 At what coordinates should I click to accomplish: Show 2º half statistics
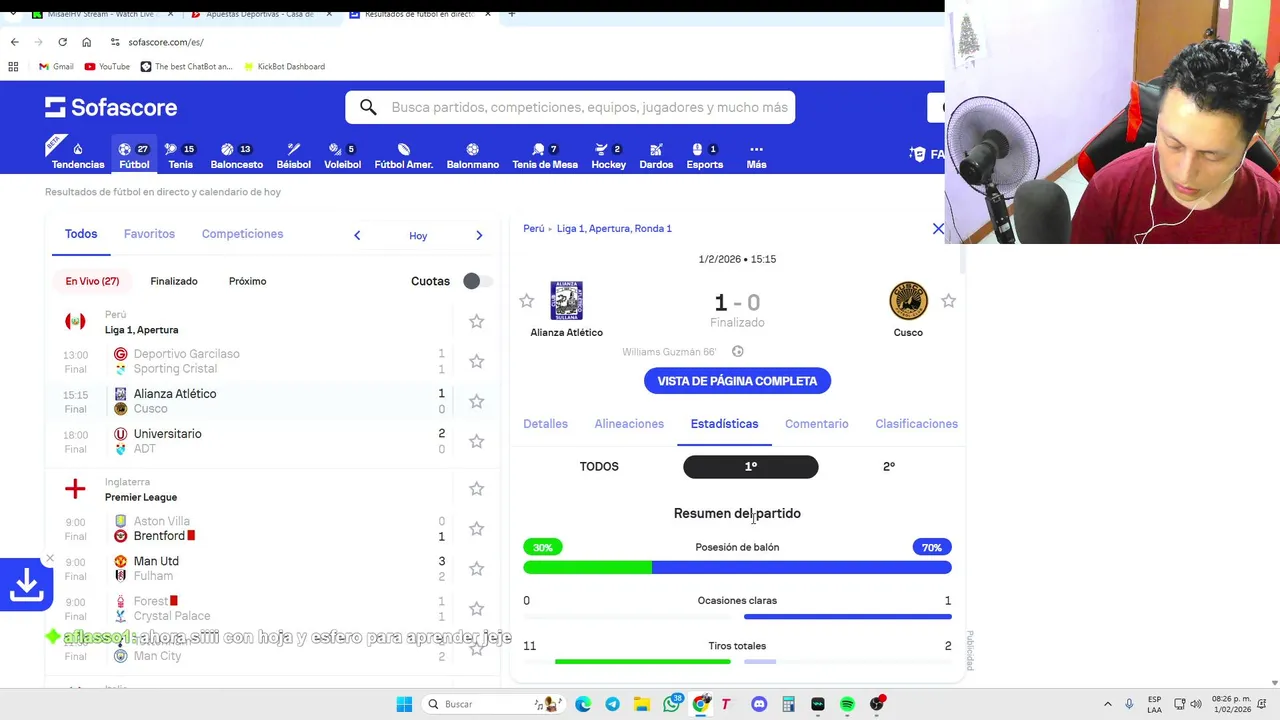coord(889,466)
